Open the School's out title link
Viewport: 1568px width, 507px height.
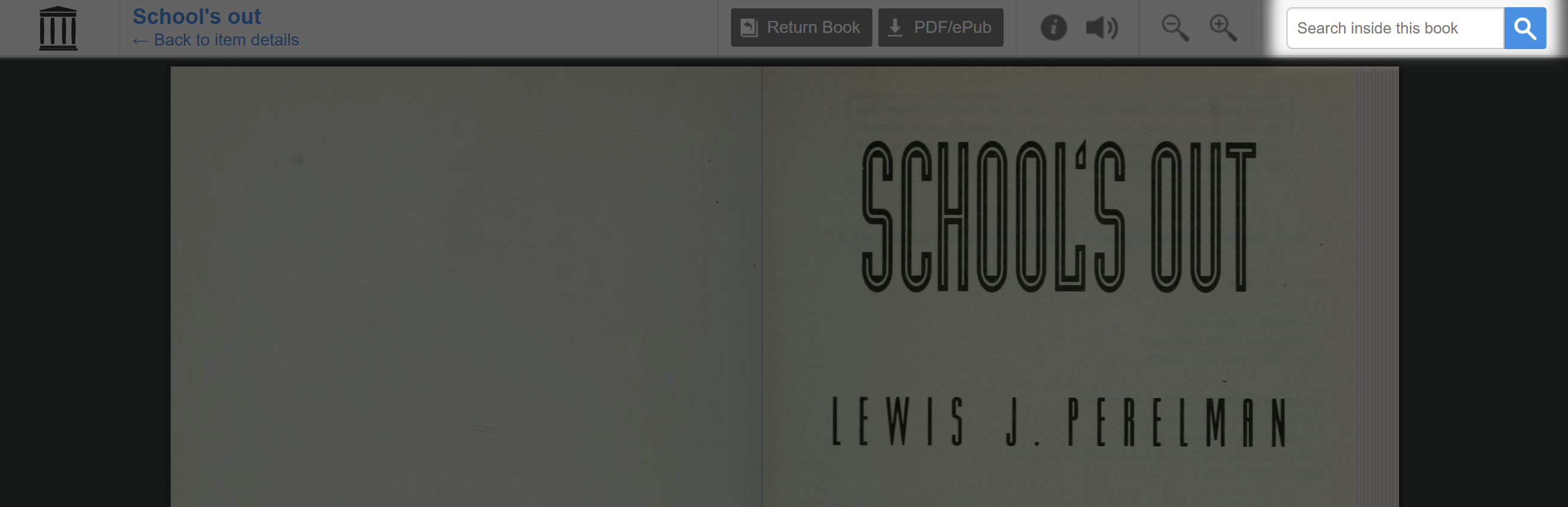tap(197, 16)
